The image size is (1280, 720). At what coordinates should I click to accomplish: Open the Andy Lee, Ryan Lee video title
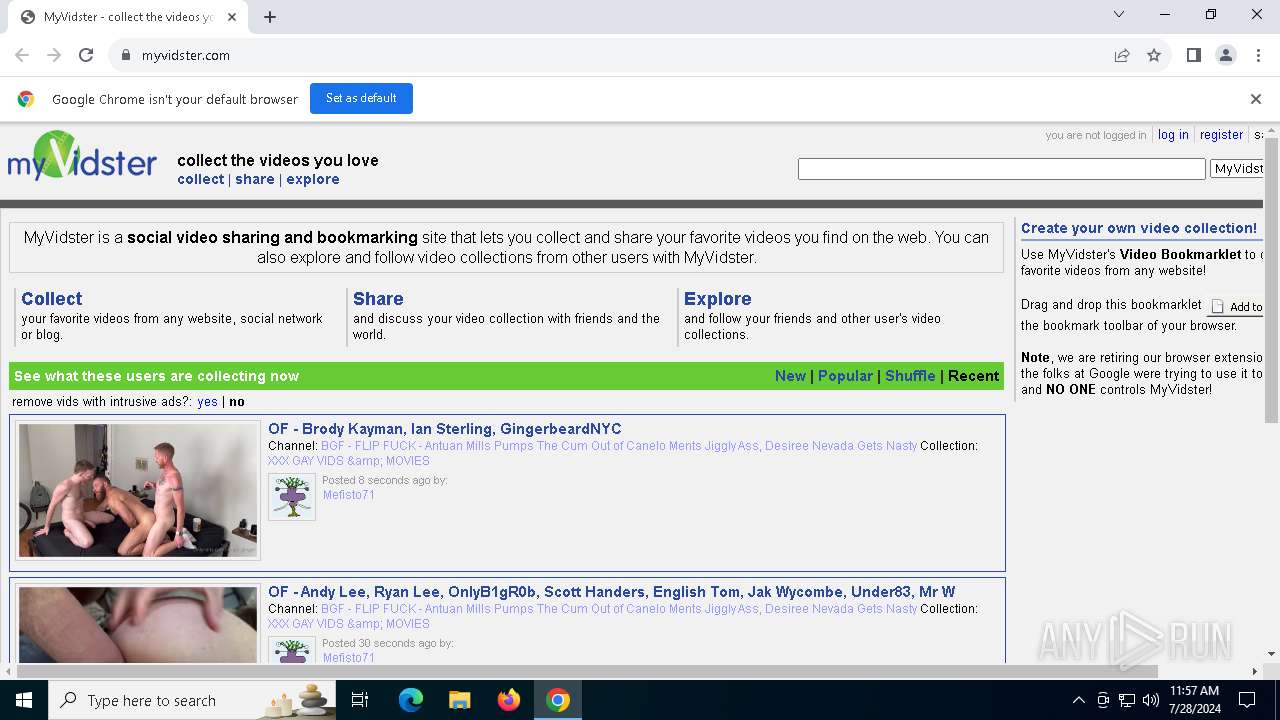[611, 592]
